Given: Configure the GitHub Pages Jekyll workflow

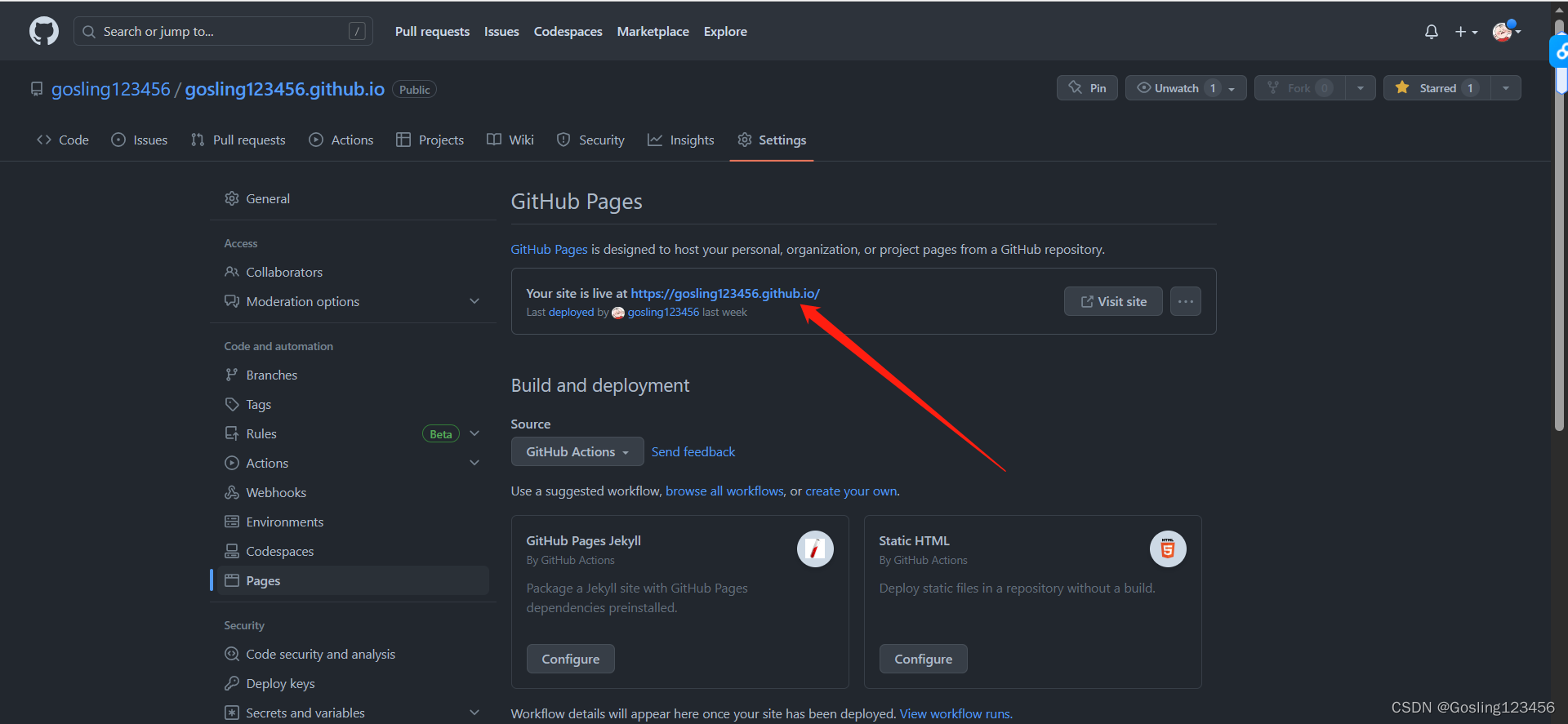Looking at the screenshot, I should tap(571, 659).
